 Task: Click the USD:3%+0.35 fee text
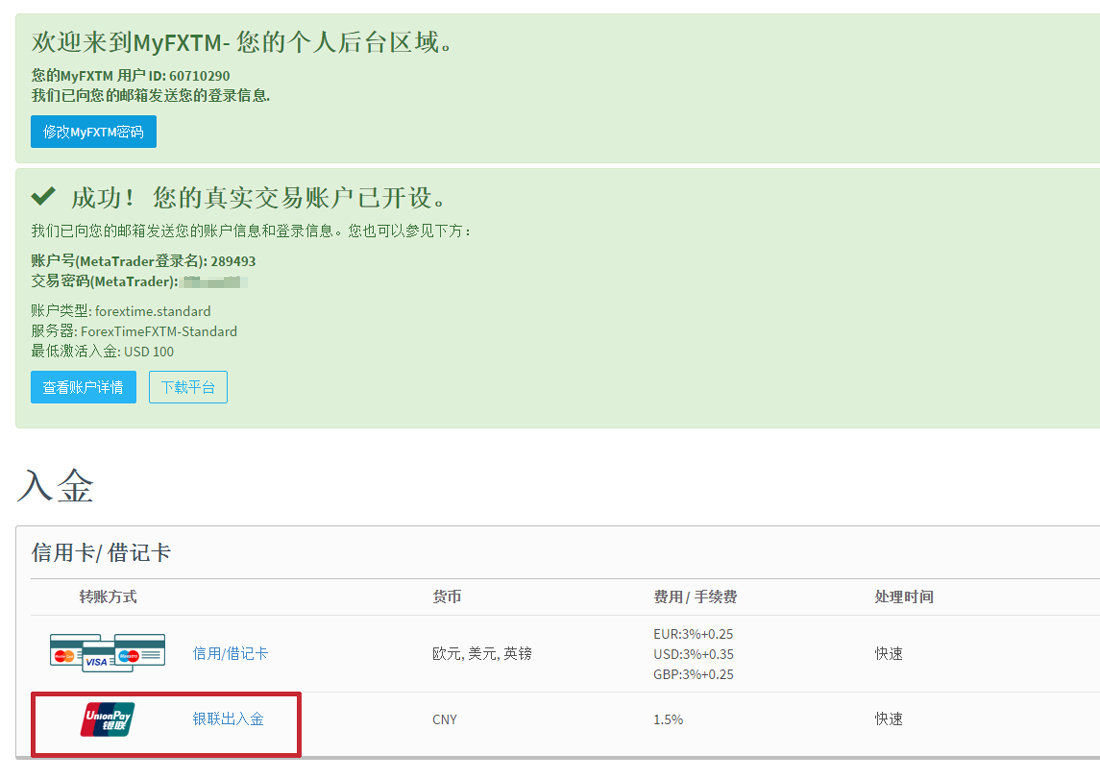[x=693, y=654]
